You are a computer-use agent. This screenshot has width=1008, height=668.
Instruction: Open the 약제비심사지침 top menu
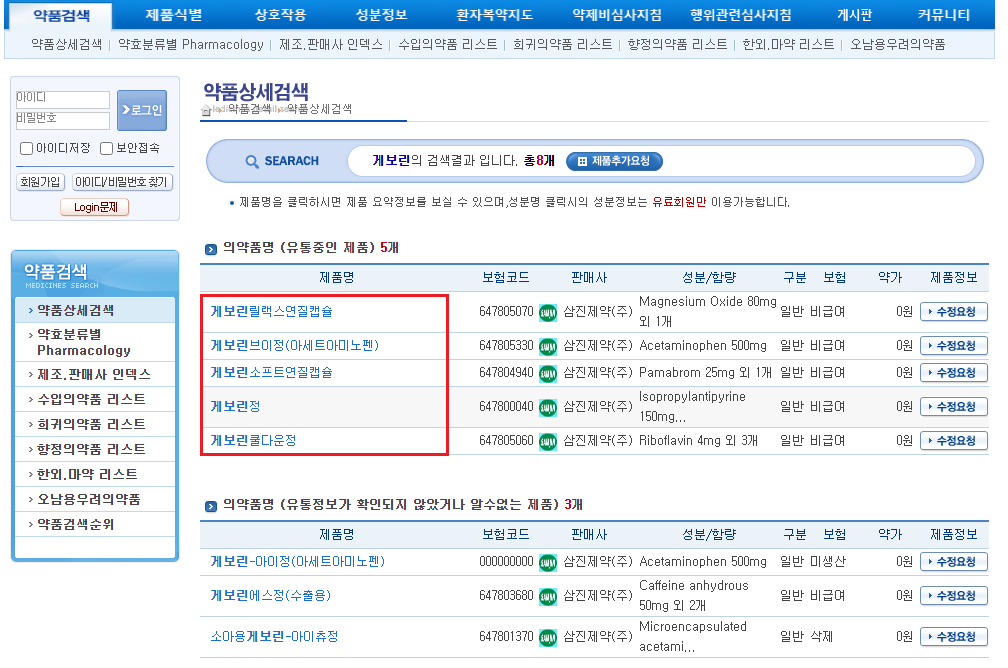tap(617, 15)
